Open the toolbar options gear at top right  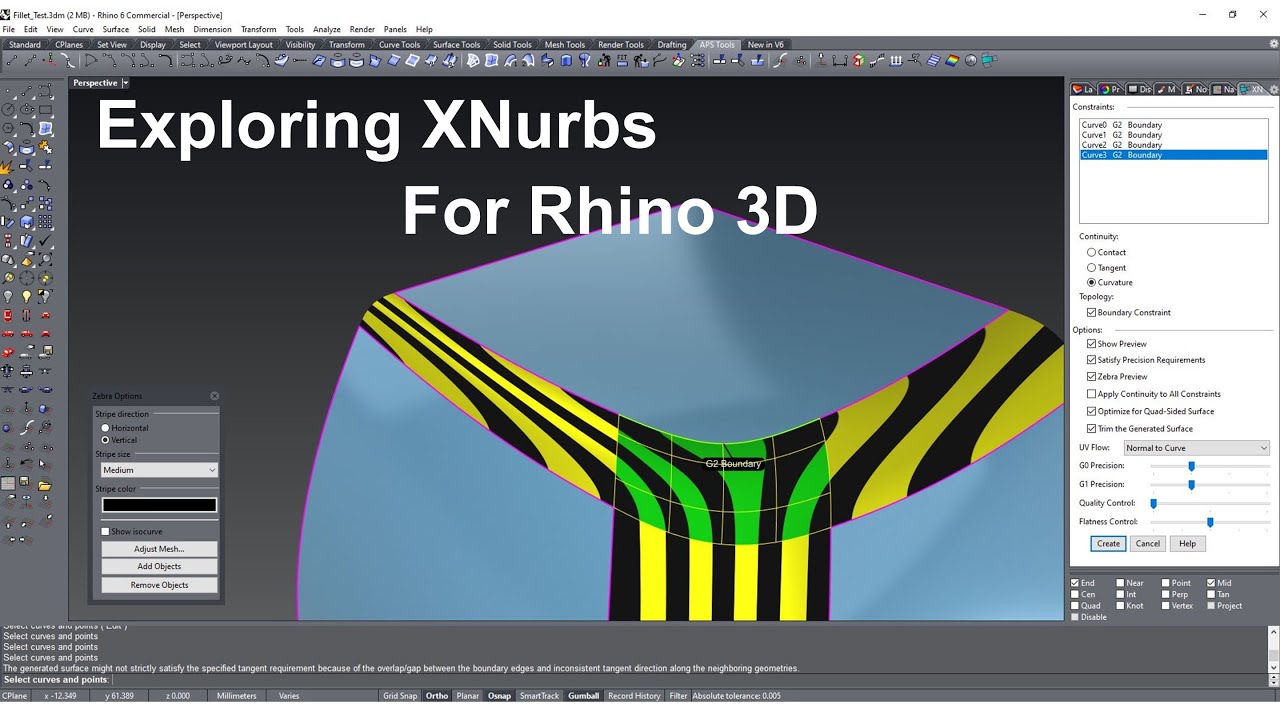tap(1274, 44)
